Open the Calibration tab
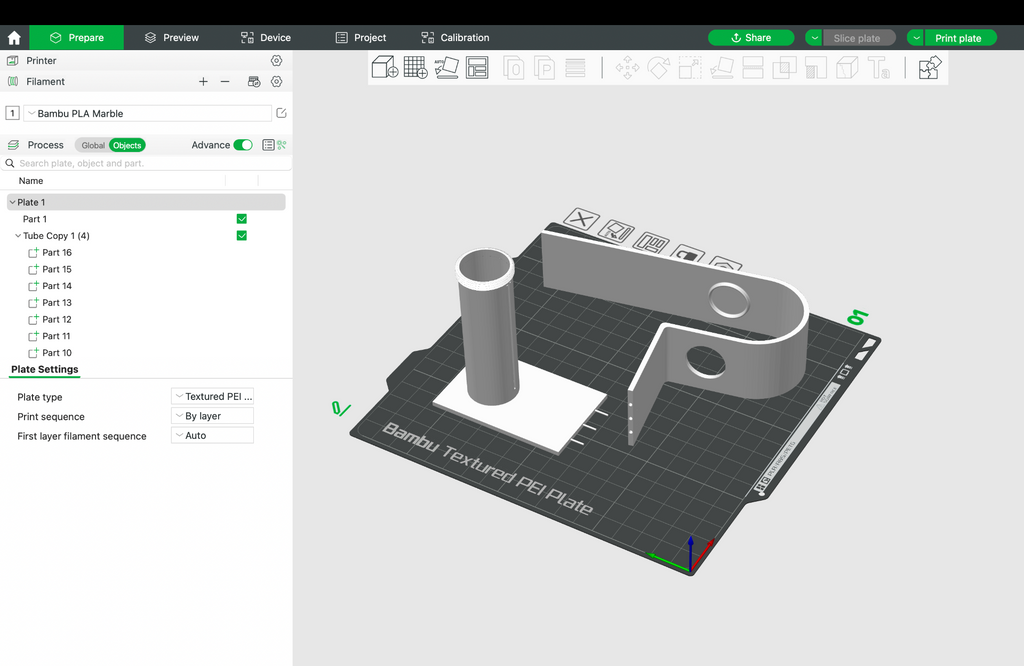Viewport: 1024px width, 666px height. (x=455, y=38)
